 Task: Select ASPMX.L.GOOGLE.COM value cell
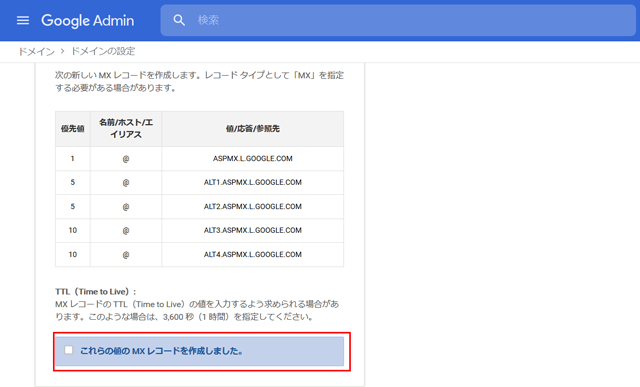coord(253,158)
